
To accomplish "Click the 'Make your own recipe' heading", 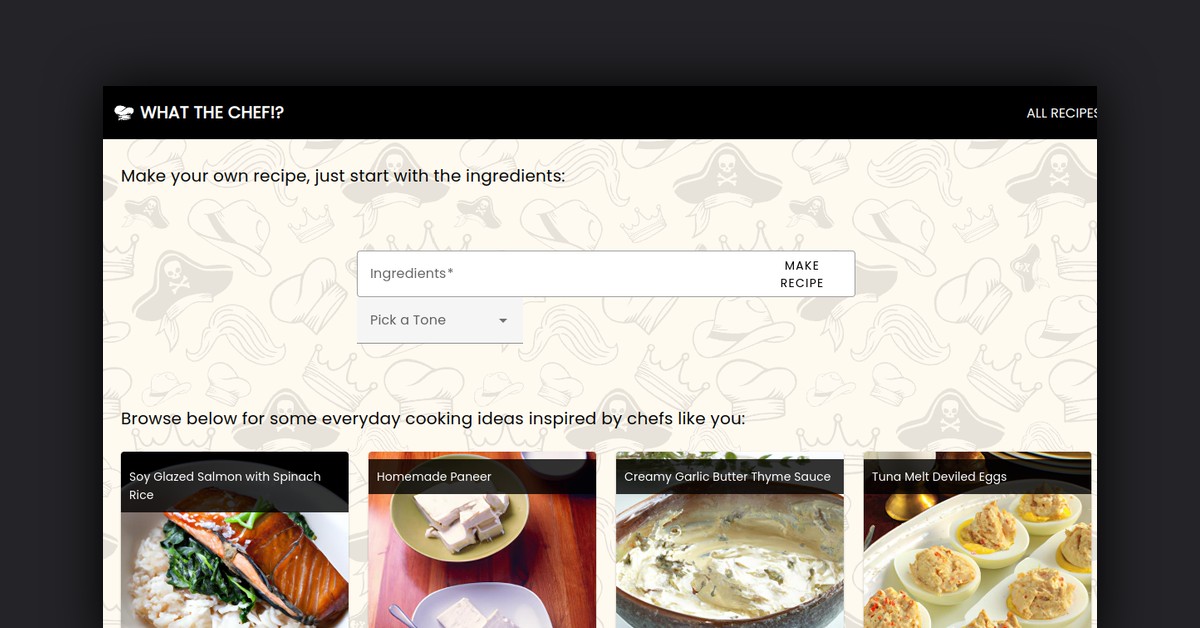I will (343, 176).
